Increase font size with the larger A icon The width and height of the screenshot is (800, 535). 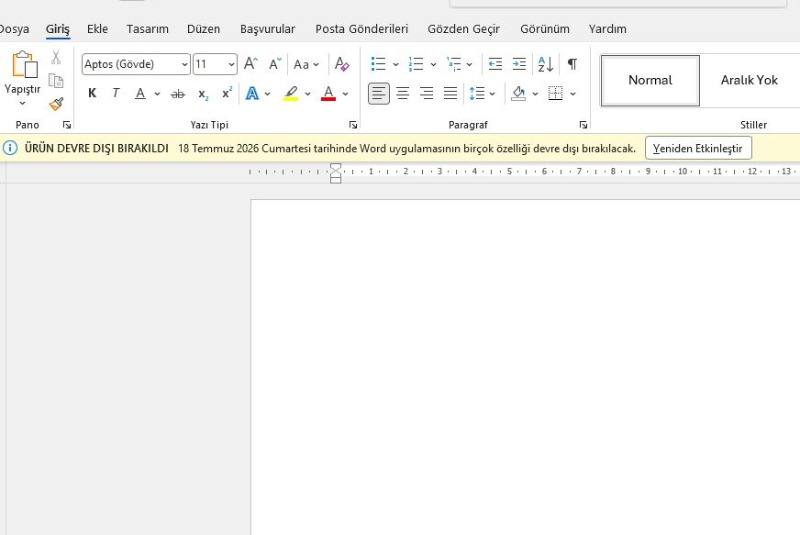[251, 64]
